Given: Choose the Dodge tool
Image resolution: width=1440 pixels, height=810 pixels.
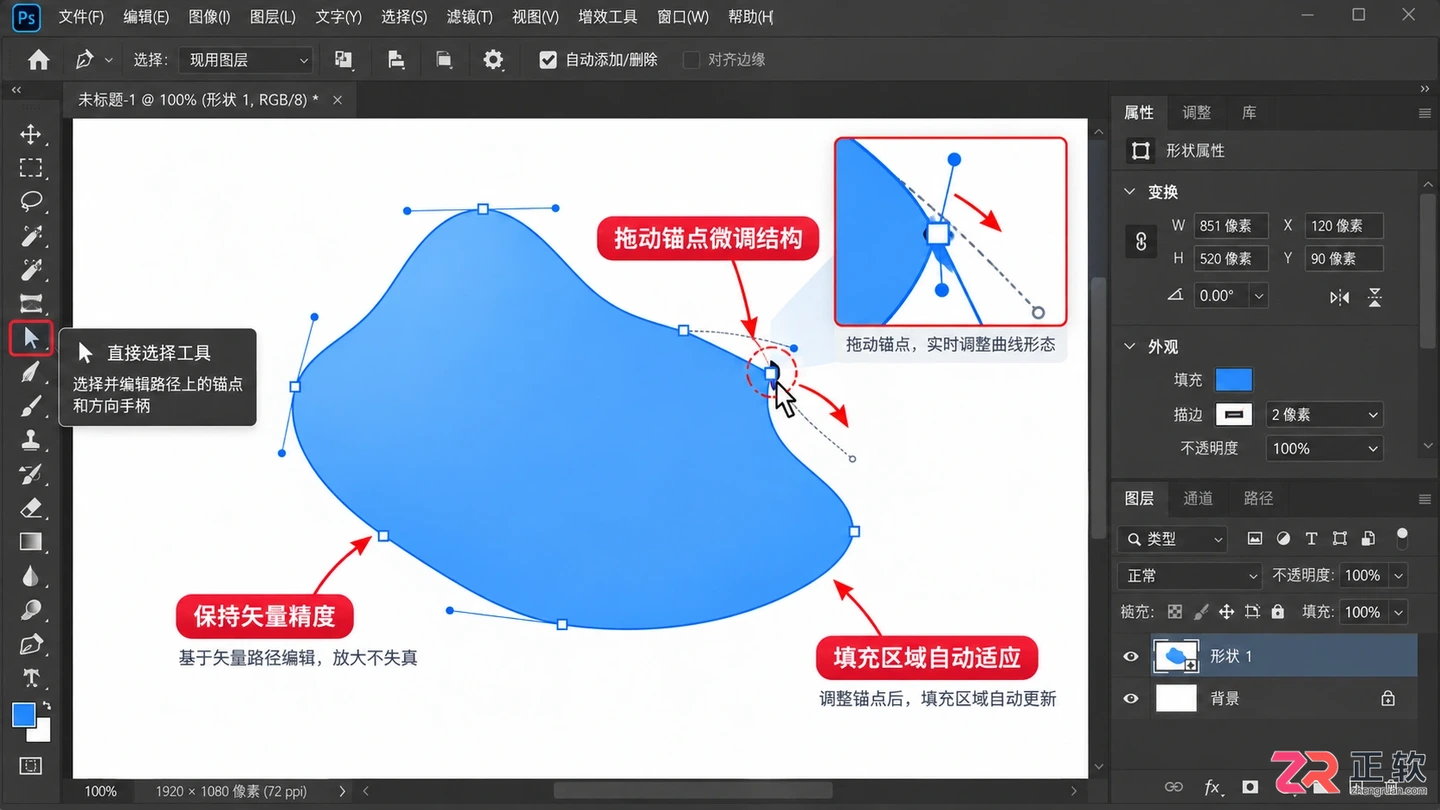Looking at the screenshot, I should [x=31, y=610].
